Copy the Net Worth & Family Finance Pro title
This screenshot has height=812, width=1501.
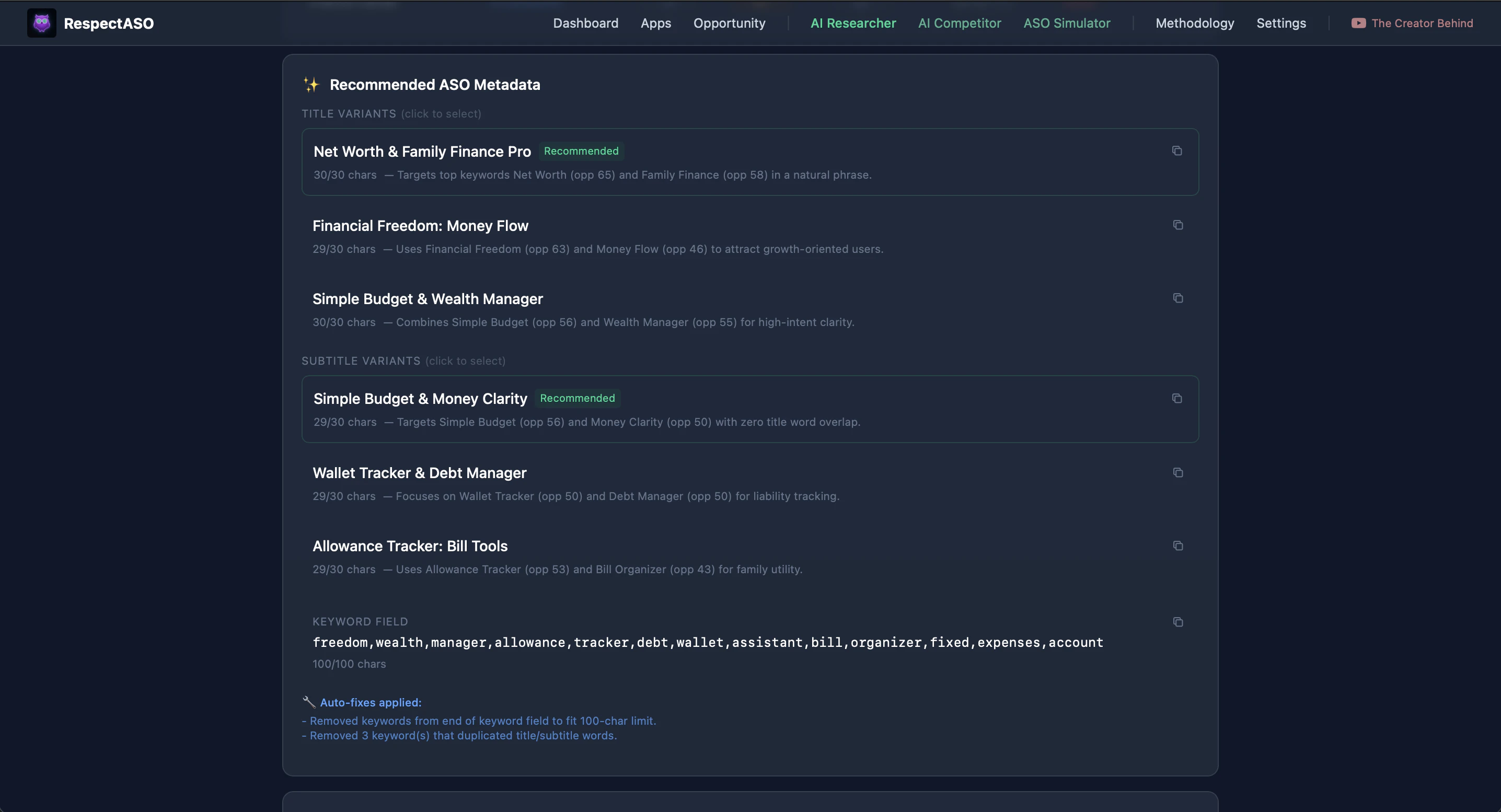[1176, 151]
